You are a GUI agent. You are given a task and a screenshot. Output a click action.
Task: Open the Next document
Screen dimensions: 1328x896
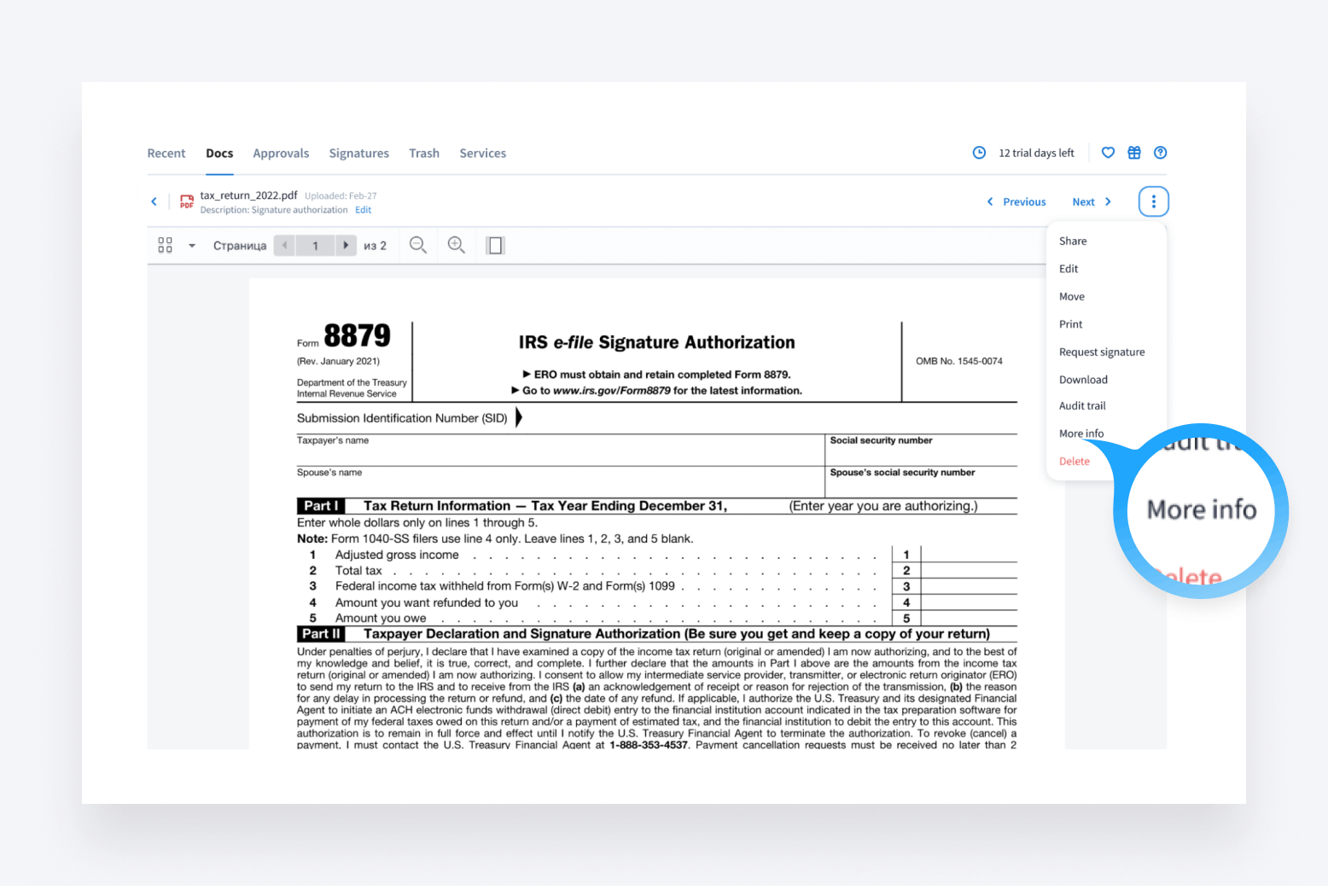1091,202
